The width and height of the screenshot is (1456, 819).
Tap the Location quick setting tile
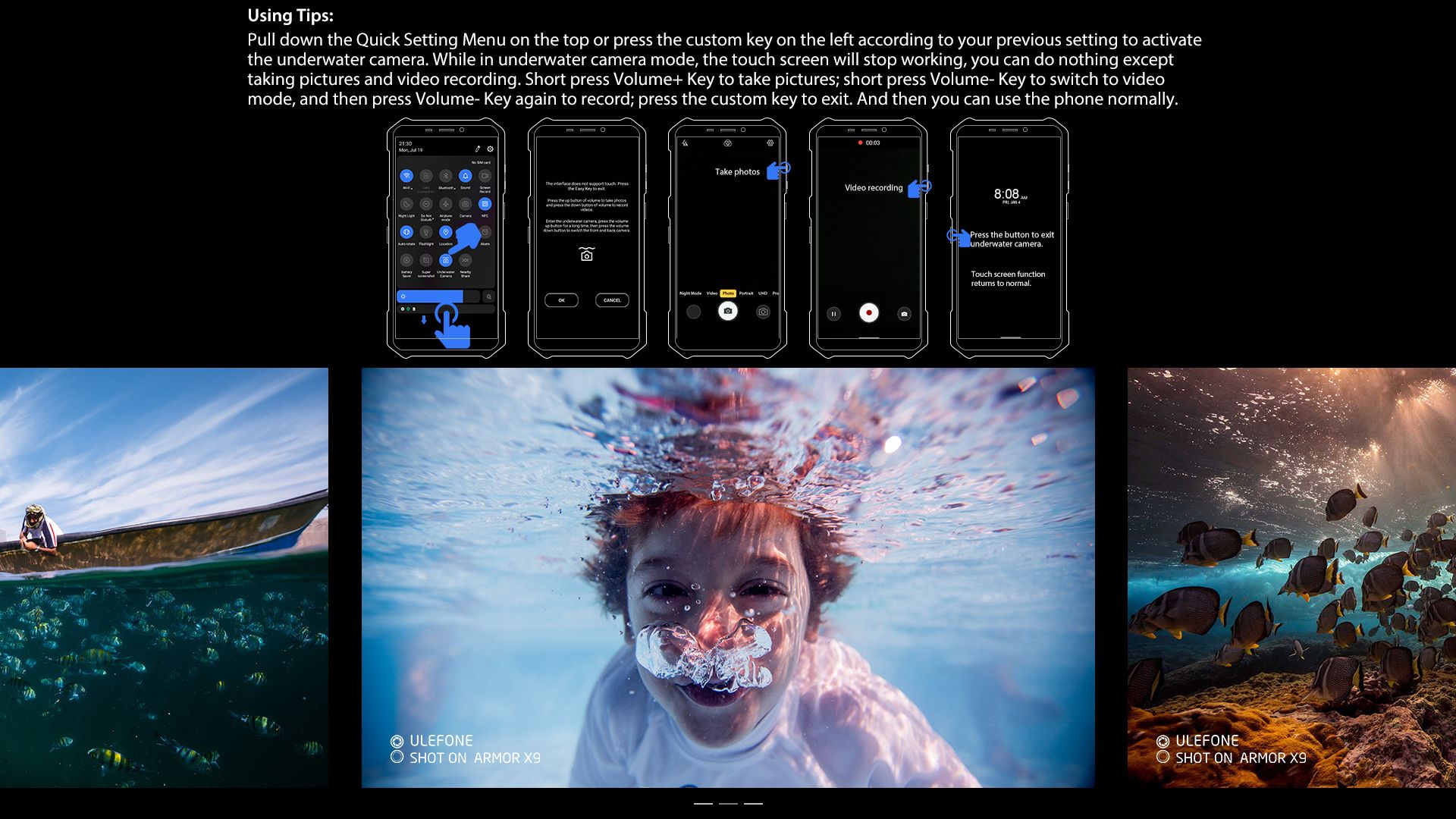click(x=446, y=232)
